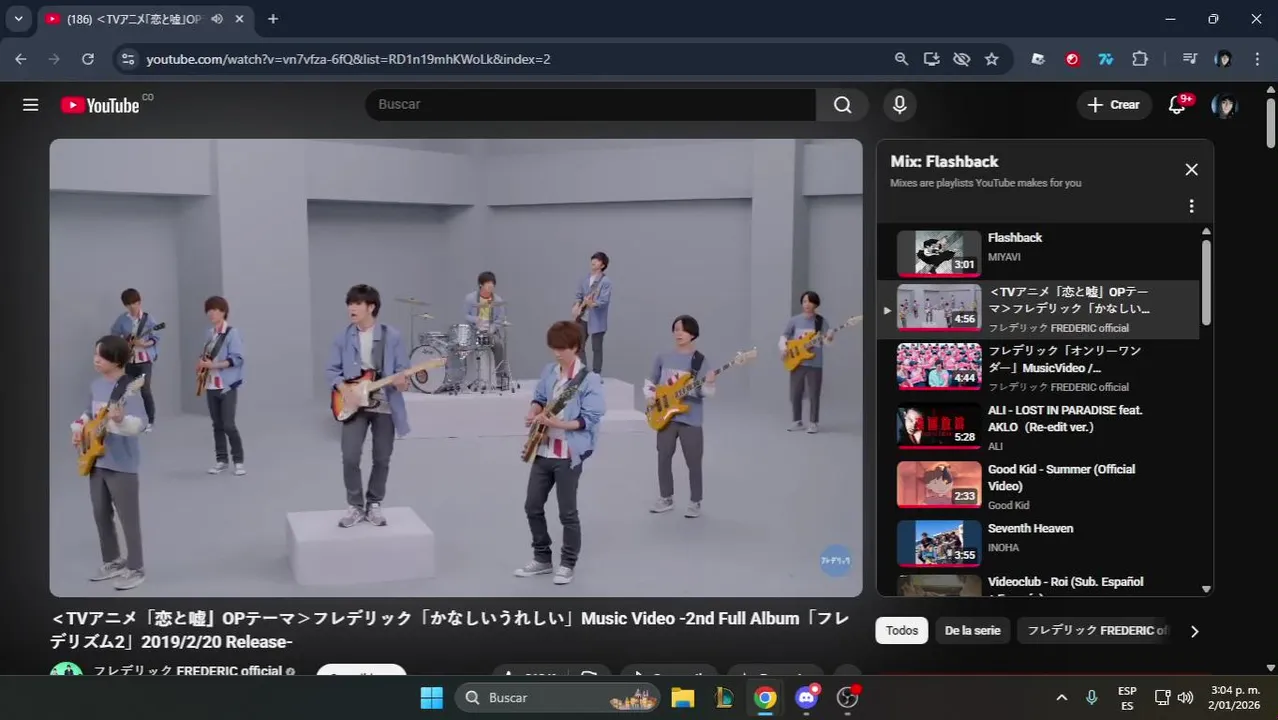1278x720 pixels.
Task: Open new Chrome tab with plus
Action: pos(273,19)
